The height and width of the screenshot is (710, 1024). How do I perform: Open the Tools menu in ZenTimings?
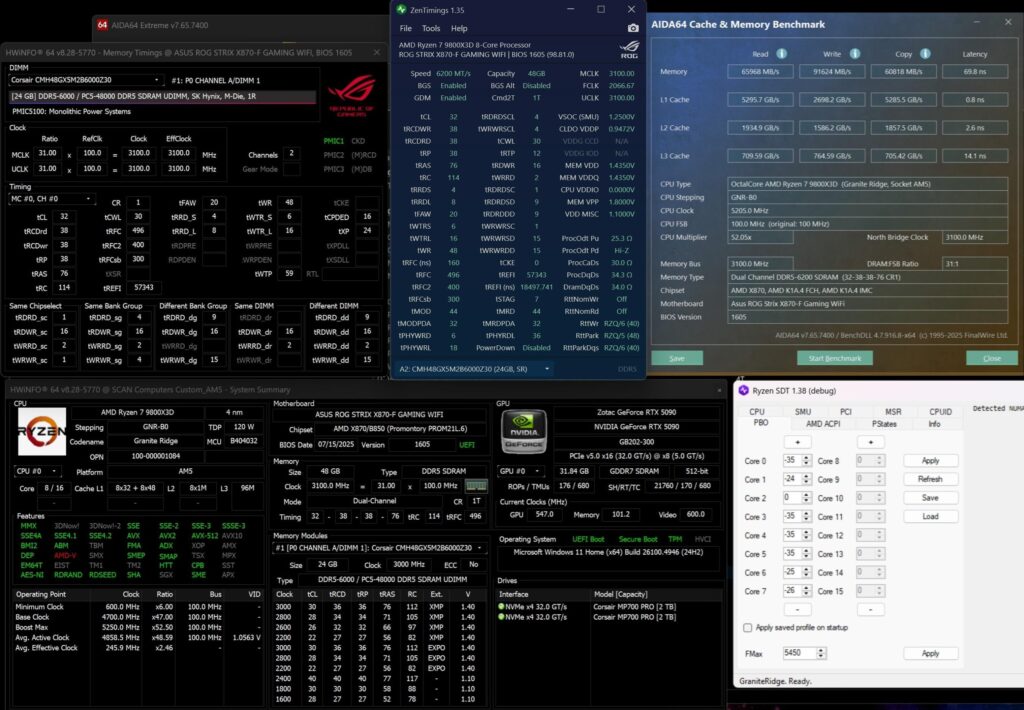(431, 28)
